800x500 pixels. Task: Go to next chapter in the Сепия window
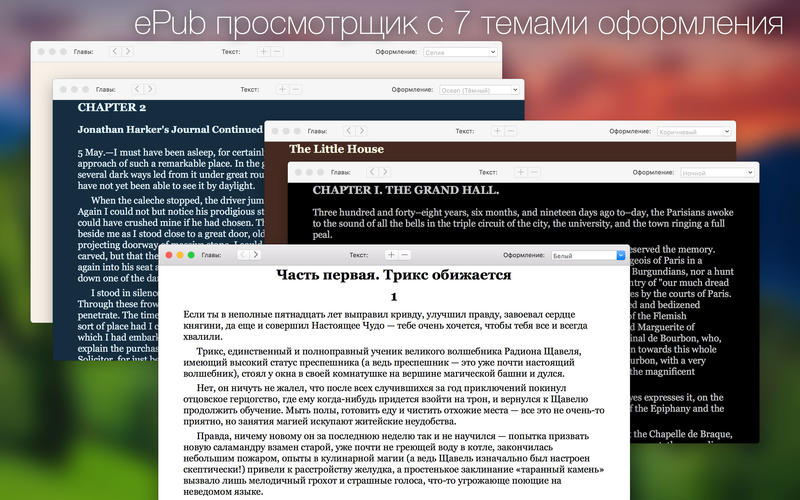(x=128, y=51)
